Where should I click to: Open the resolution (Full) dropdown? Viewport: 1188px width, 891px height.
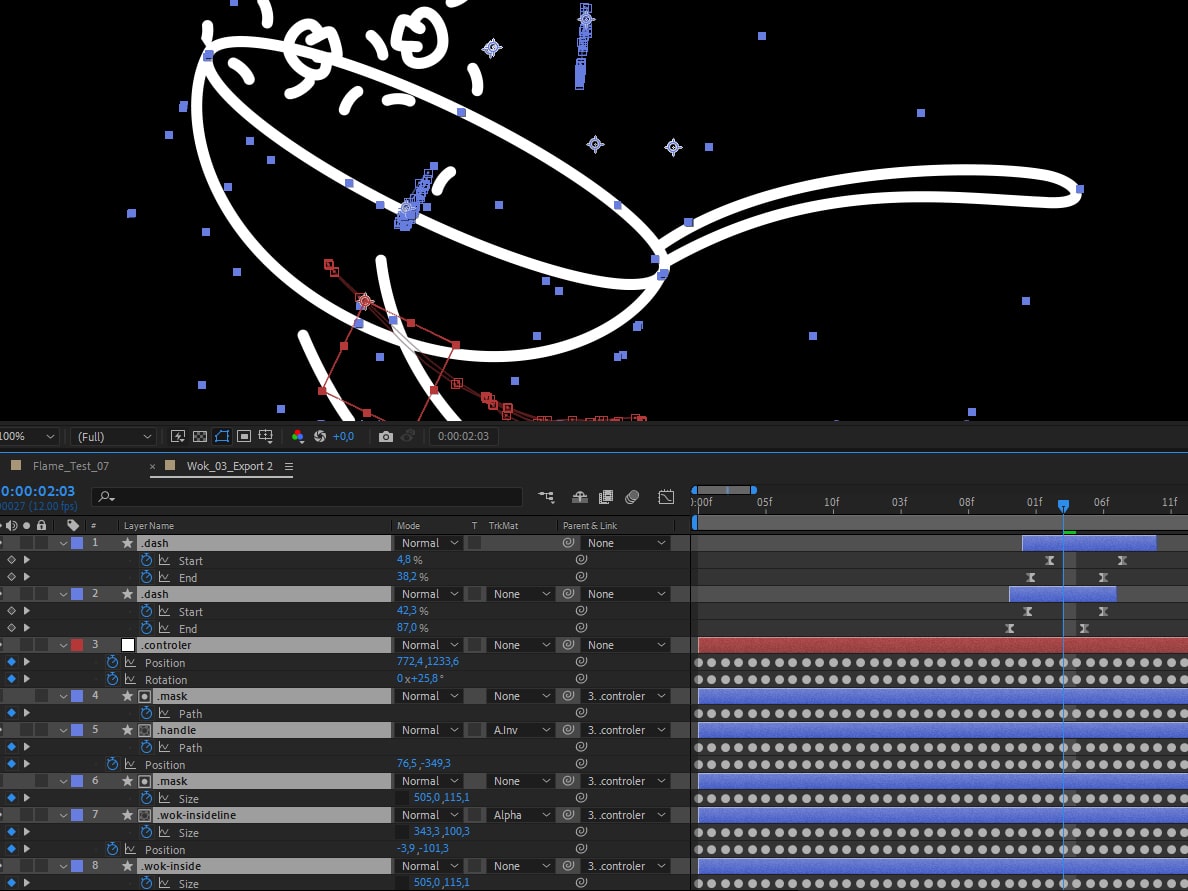click(114, 437)
